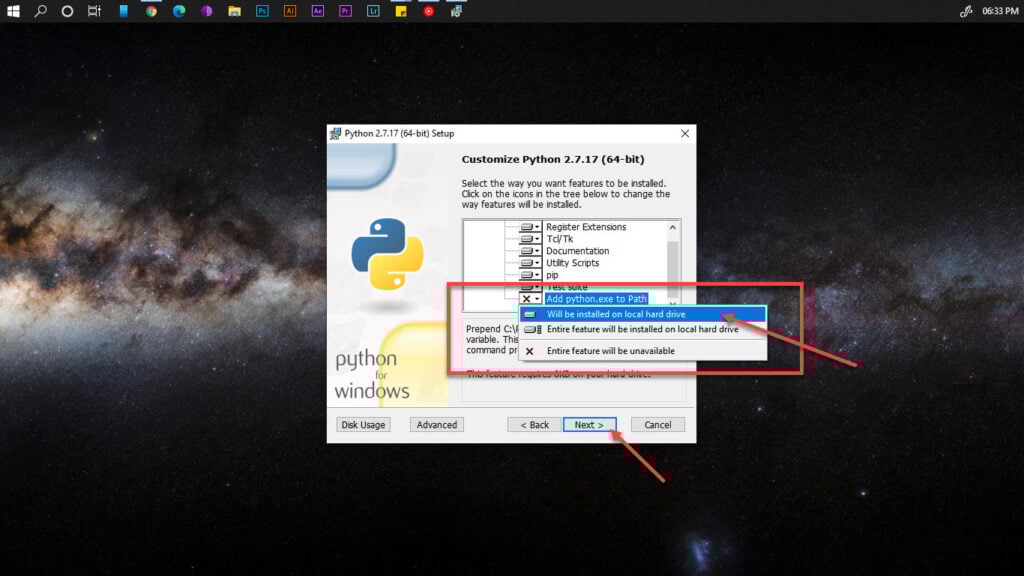Open taskbar search magnifier
This screenshot has width=1024, height=576.
pos(40,11)
